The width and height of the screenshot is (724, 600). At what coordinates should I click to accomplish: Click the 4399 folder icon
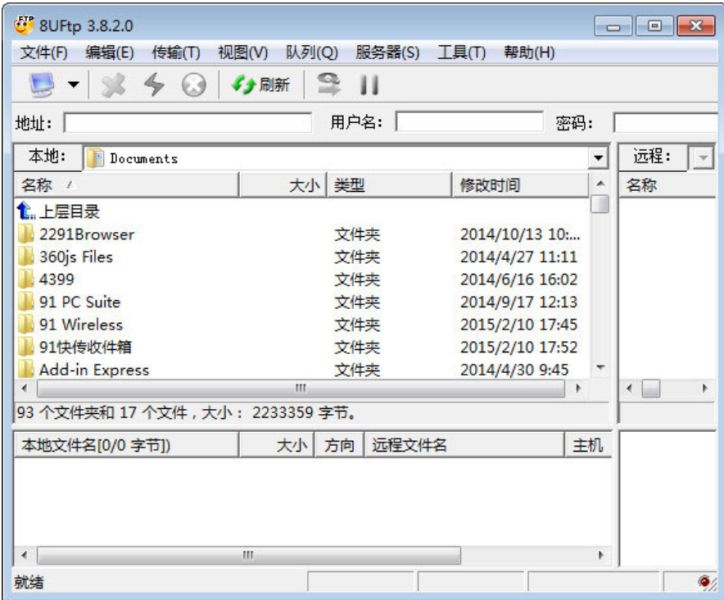pos(26,279)
